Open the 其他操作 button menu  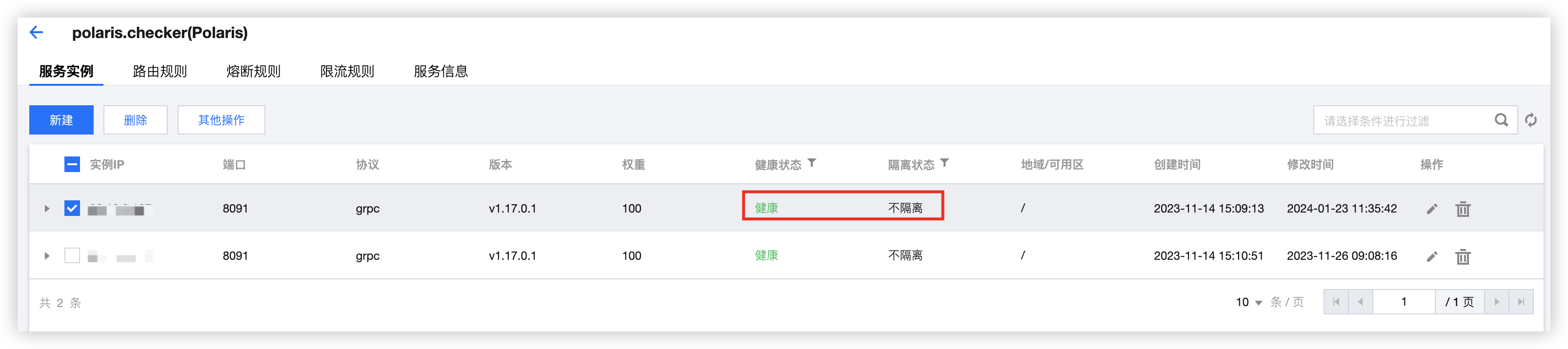(221, 120)
